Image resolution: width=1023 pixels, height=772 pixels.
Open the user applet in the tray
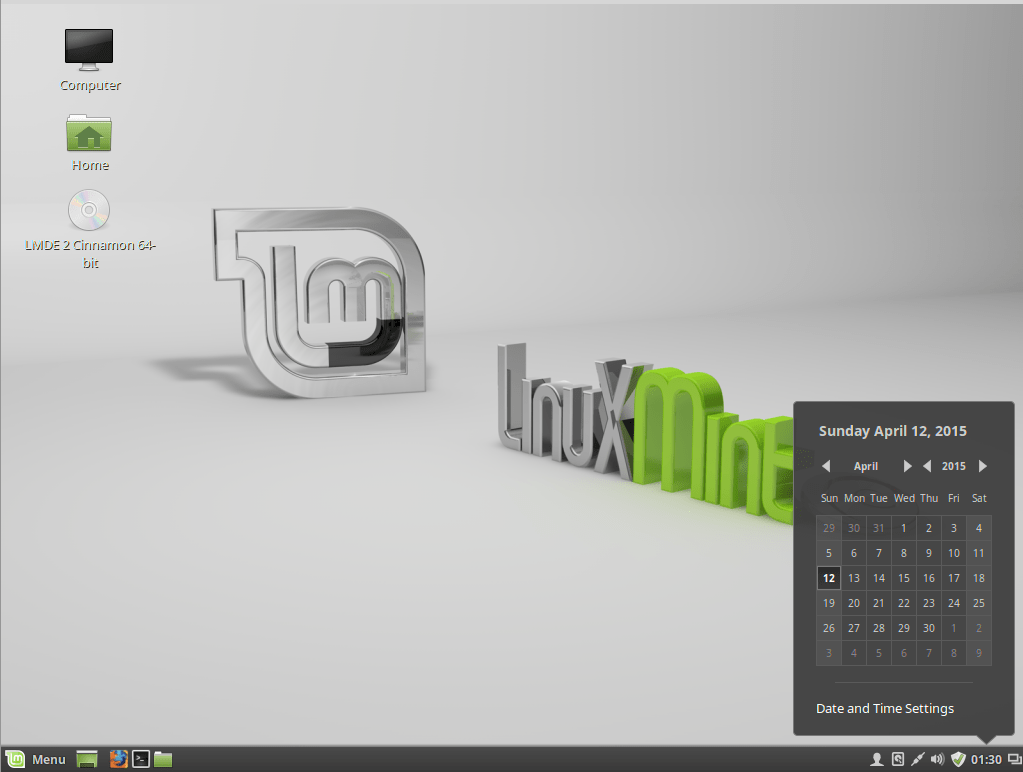[x=877, y=759]
